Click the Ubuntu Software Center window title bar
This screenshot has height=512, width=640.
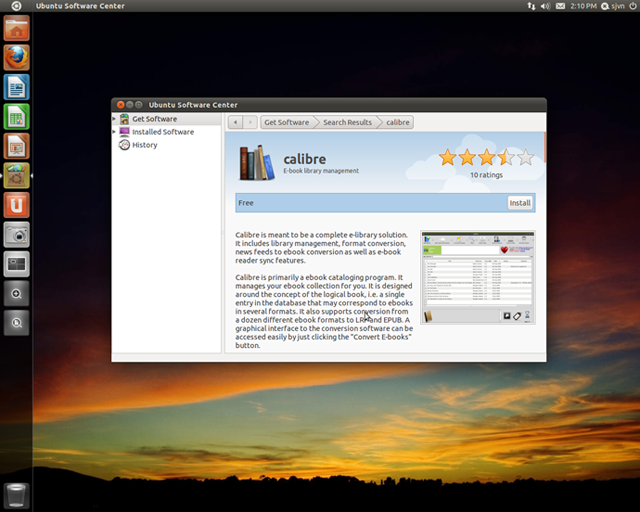tap(329, 105)
